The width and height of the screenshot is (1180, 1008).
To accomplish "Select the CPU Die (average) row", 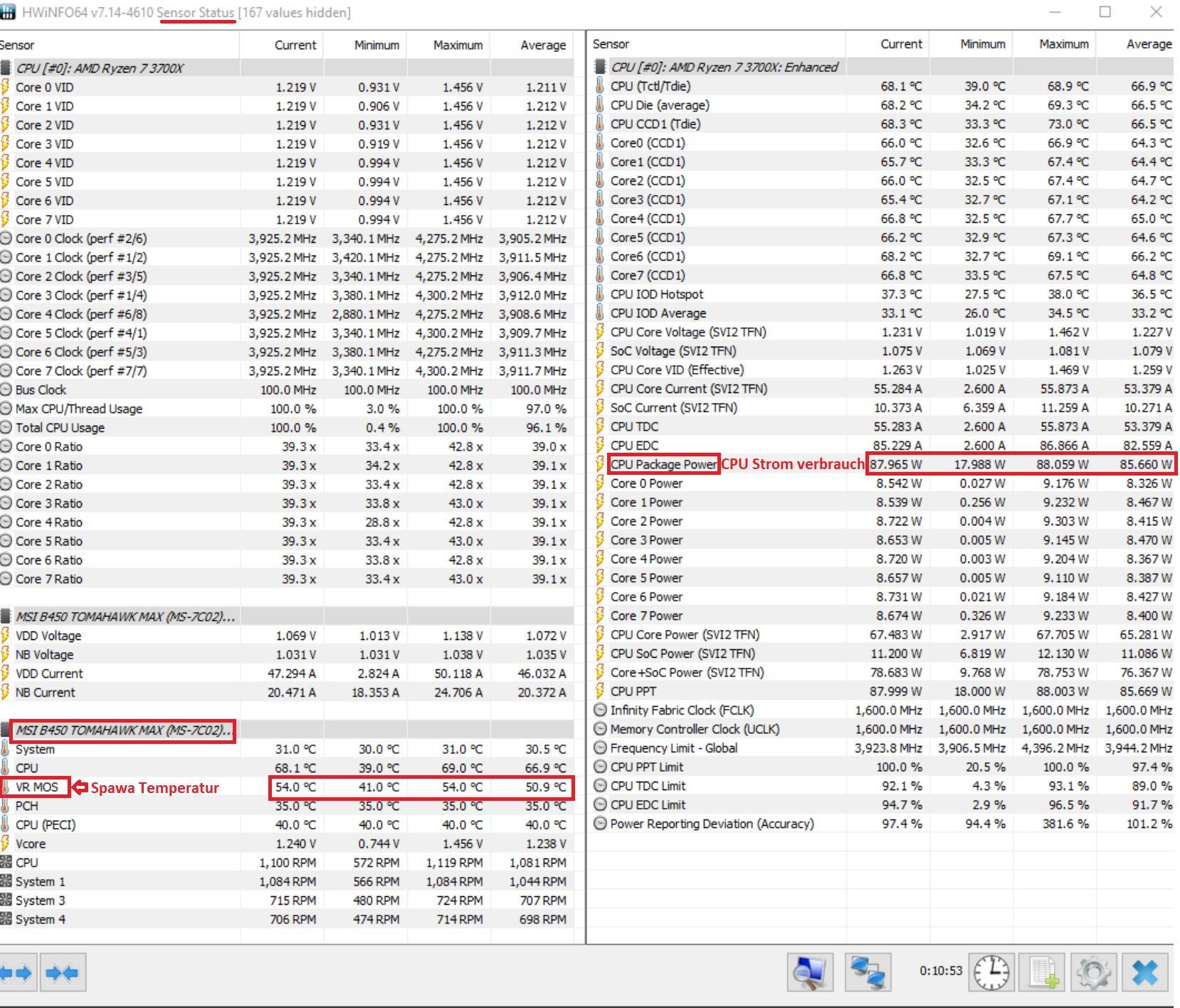I will click(880, 105).
